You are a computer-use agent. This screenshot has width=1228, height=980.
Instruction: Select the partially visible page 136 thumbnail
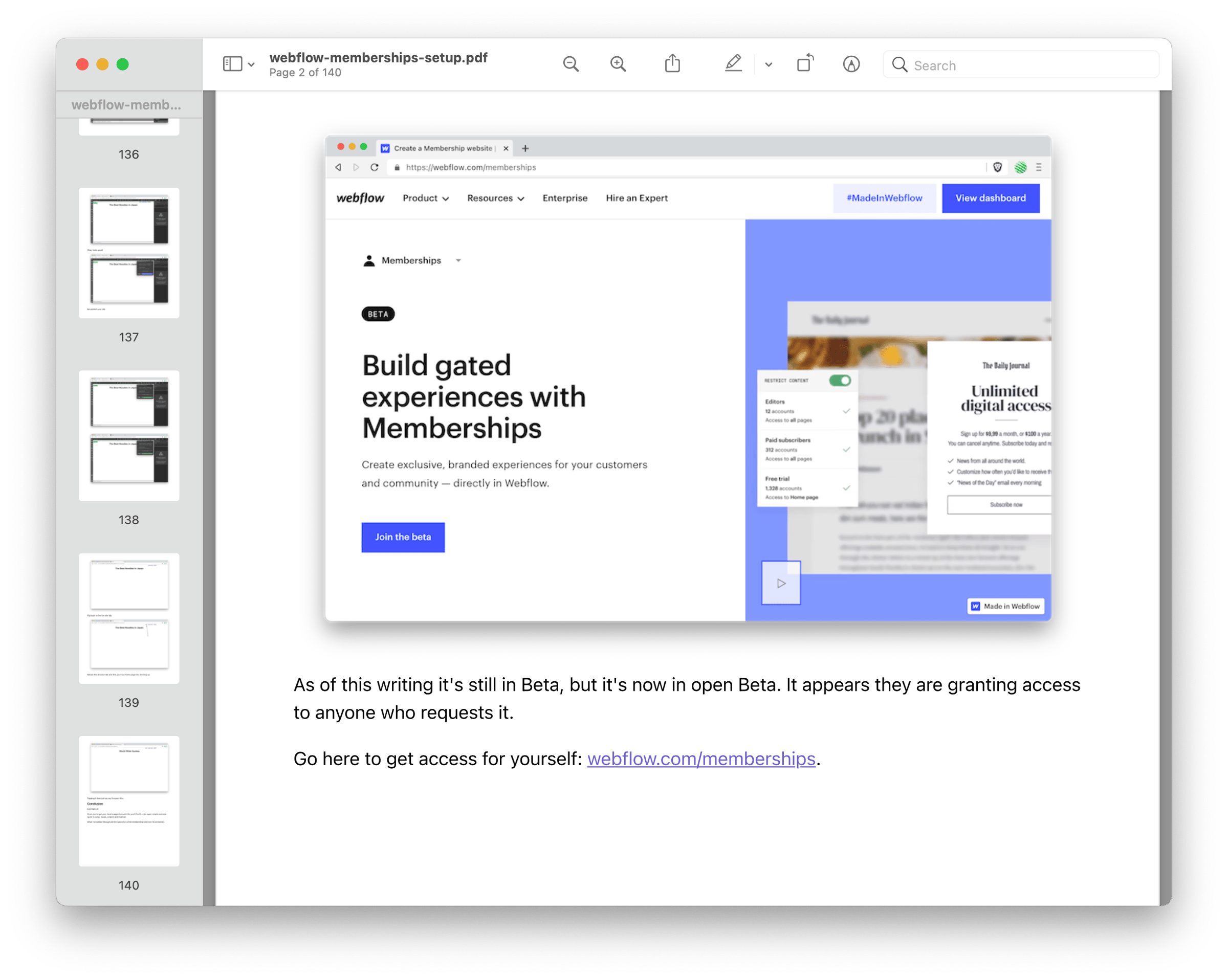129,126
